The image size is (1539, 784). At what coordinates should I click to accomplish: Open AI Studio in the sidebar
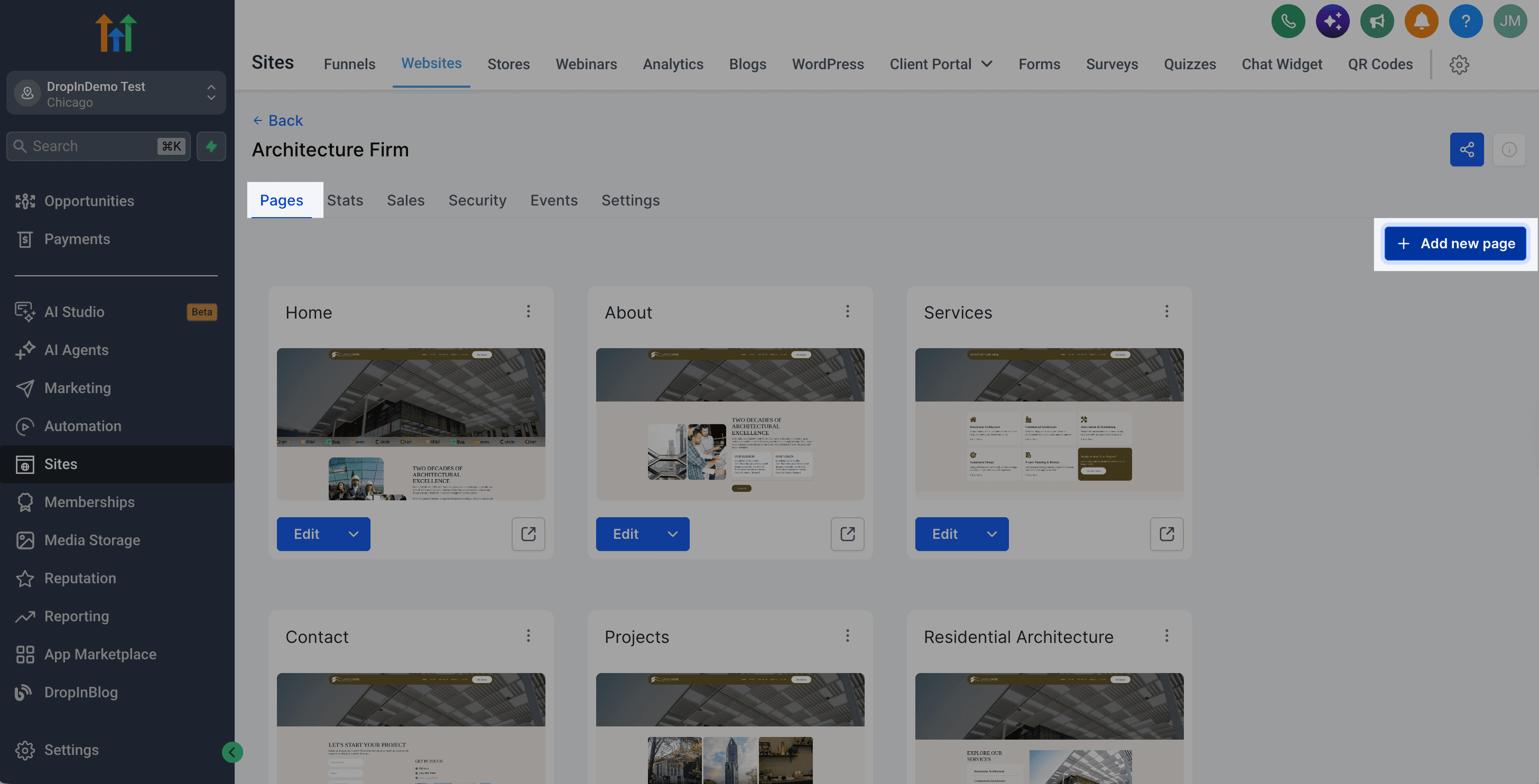tap(116, 312)
